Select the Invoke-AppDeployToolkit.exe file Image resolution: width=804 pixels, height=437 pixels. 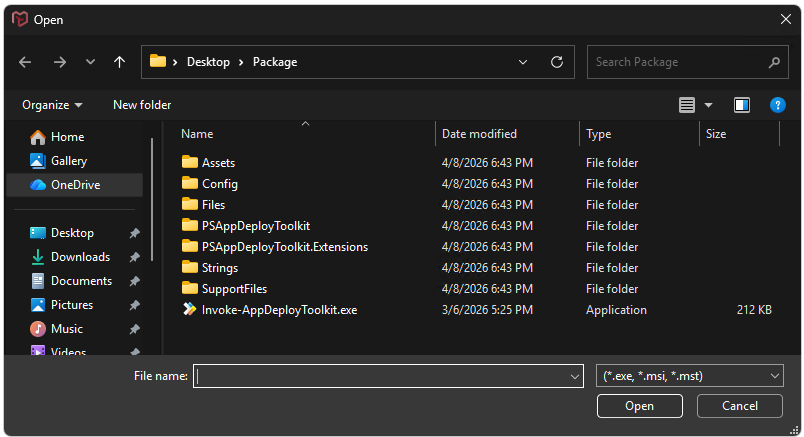(x=279, y=310)
